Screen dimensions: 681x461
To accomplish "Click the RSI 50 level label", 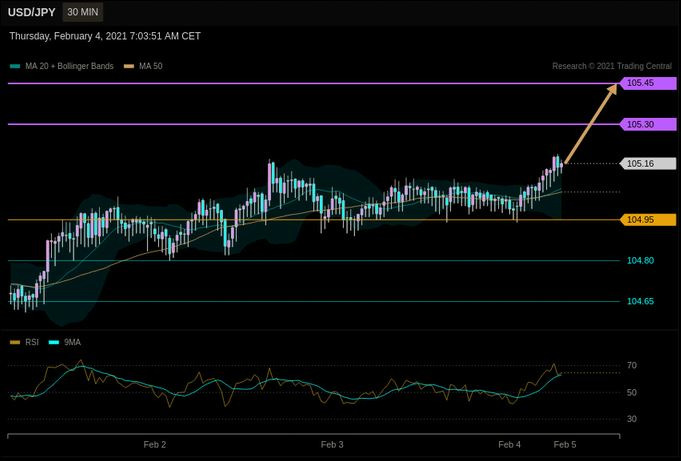I will point(632,393).
